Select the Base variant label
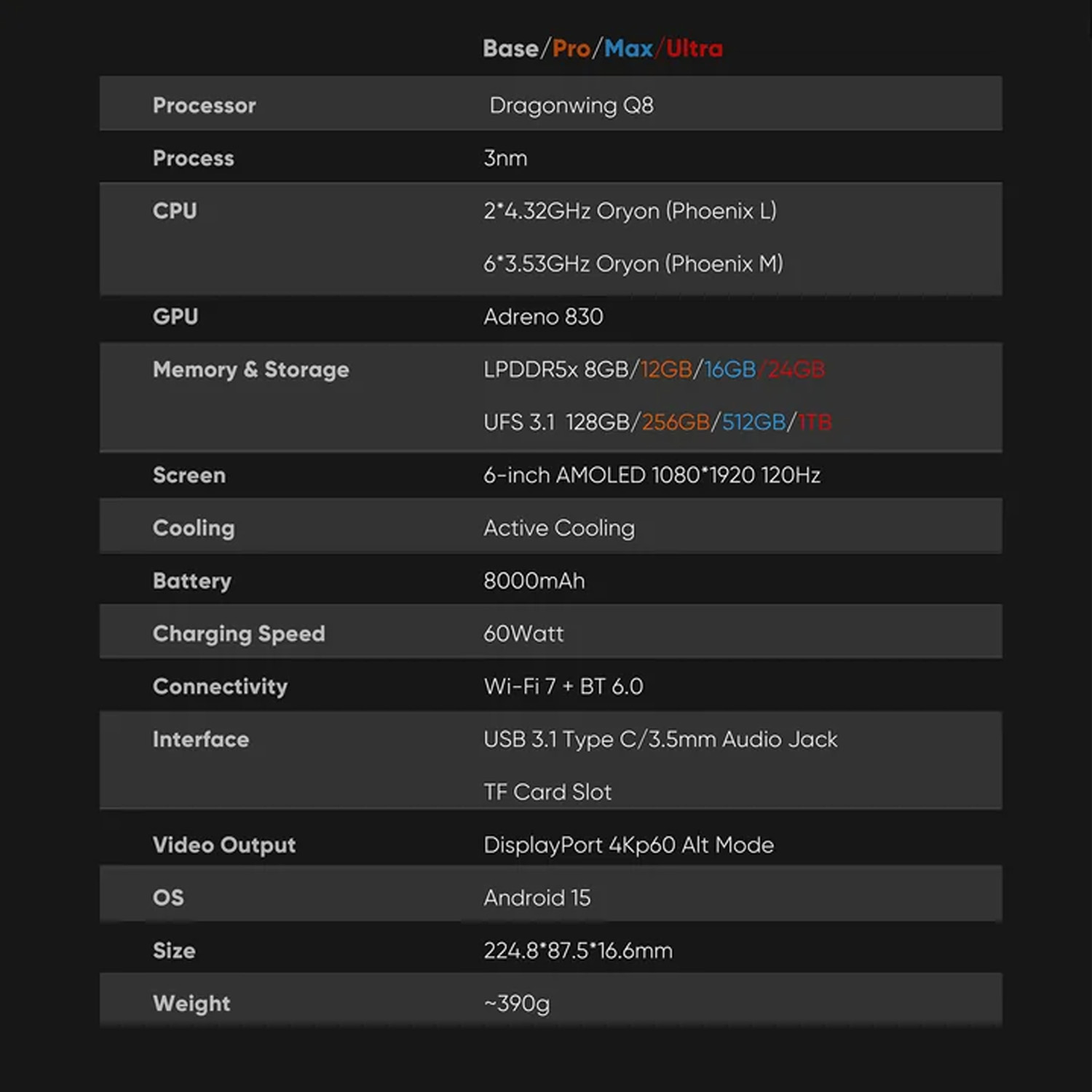This screenshot has width=1092, height=1092. point(510,49)
